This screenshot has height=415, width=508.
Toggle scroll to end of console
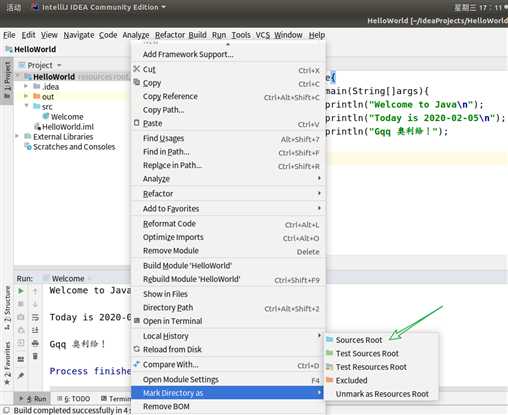[x=35, y=330]
